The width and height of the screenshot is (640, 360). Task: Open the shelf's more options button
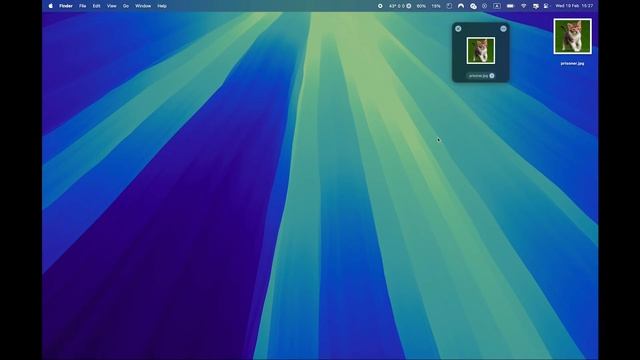tap(503, 29)
